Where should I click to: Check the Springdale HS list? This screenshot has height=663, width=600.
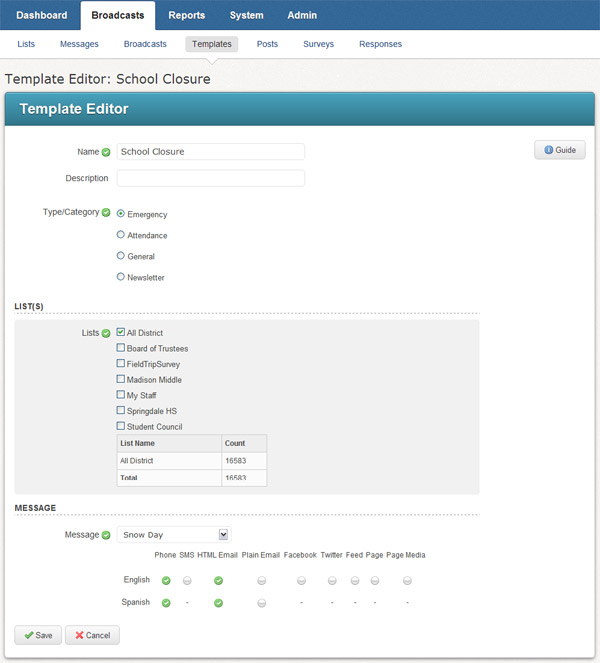[121, 411]
